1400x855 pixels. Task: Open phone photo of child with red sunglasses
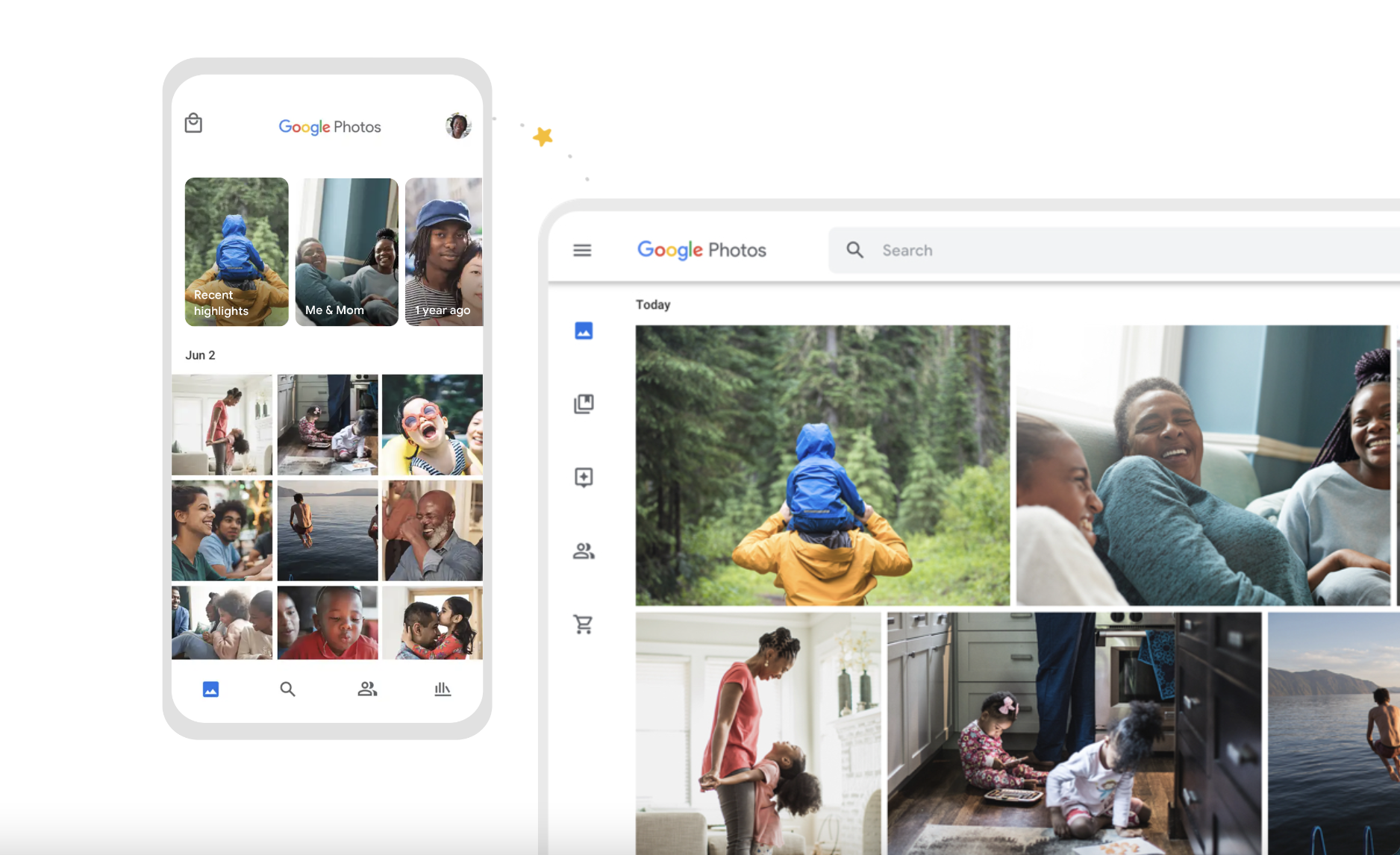point(432,425)
